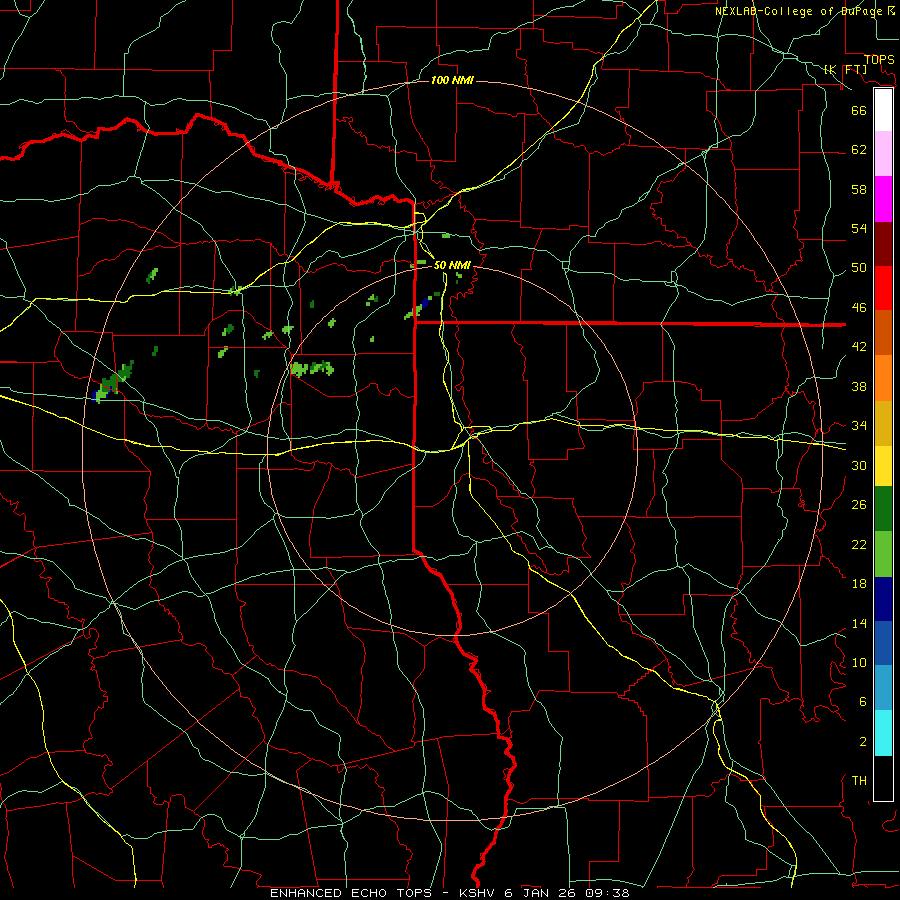Select the cyan swatch above TH
900x900 pixels.
point(883,733)
